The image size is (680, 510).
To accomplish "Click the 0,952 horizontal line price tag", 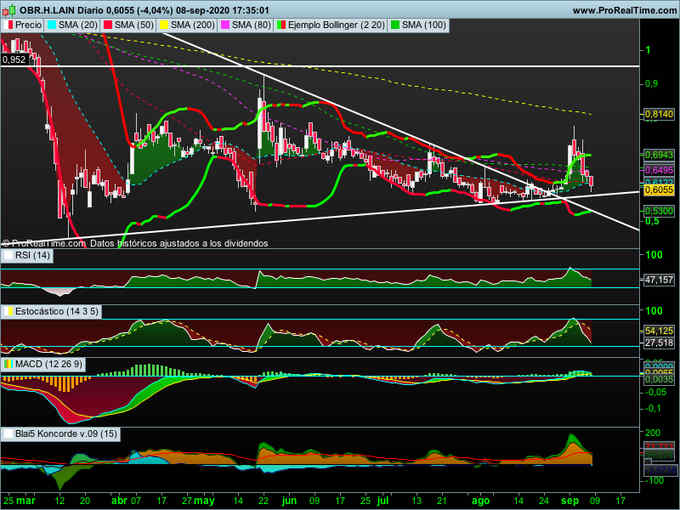I will (14, 60).
